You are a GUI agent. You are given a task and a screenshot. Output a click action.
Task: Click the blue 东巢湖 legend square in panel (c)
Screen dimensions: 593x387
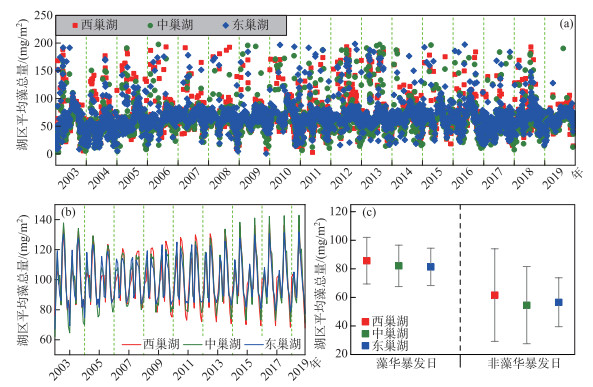[x=365, y=345]
